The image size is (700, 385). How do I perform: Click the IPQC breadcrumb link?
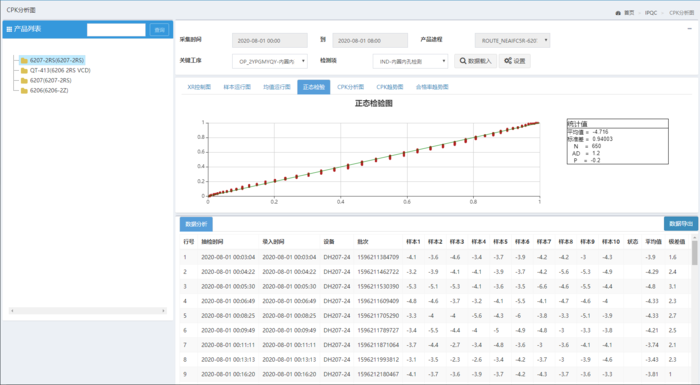pos(651,13)
